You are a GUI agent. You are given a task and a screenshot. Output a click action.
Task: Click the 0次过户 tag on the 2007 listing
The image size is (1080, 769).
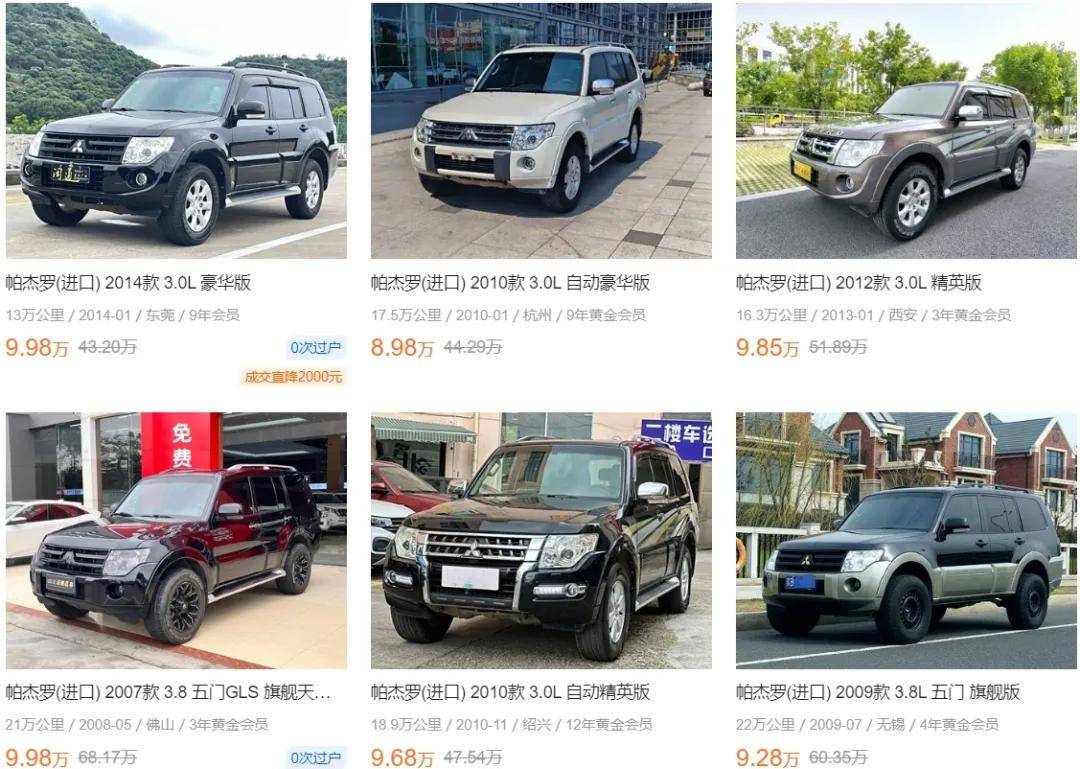pyautogui.click(x=315, y=757)
